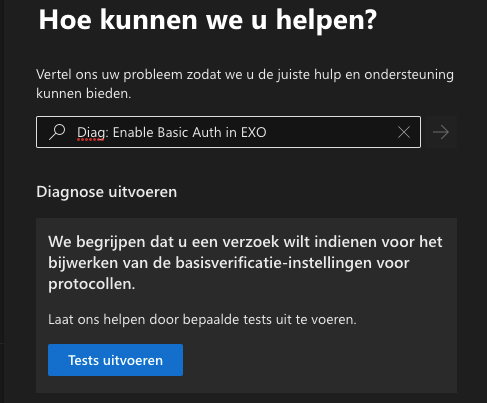Click the misspelled word 'Diag' in search
This screenshot has width=487, height=403.
click(91, 133)
